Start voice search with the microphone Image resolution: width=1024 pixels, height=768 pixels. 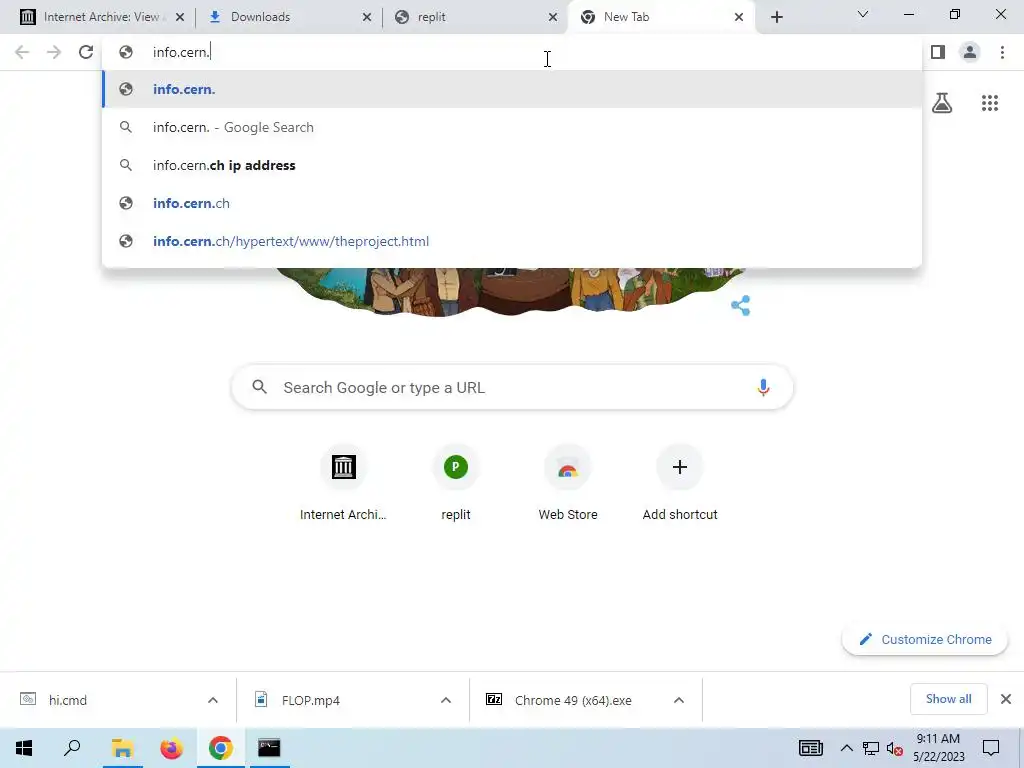(x=763, y=387)
